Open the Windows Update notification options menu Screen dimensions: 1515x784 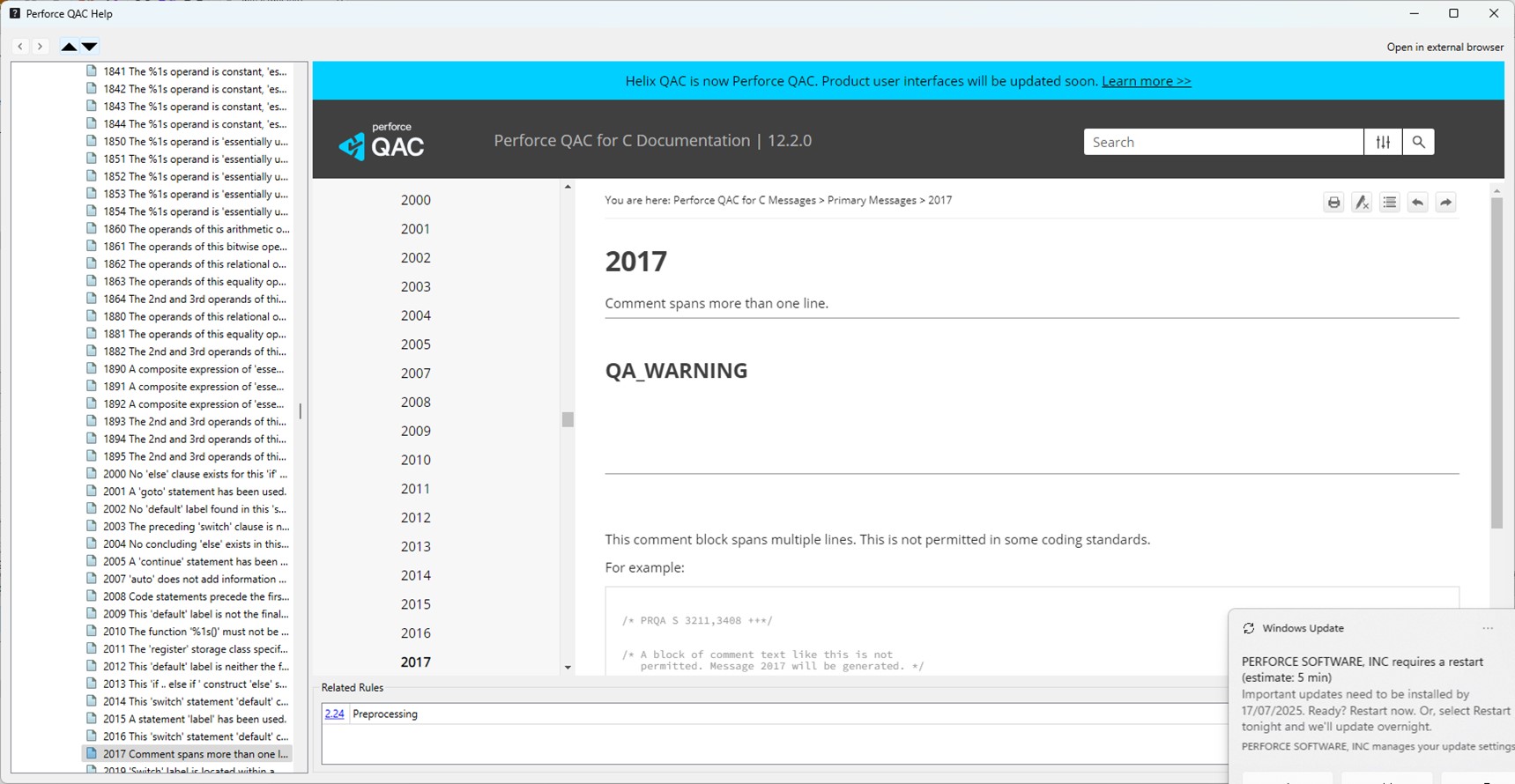click(x=1488, y=628)
